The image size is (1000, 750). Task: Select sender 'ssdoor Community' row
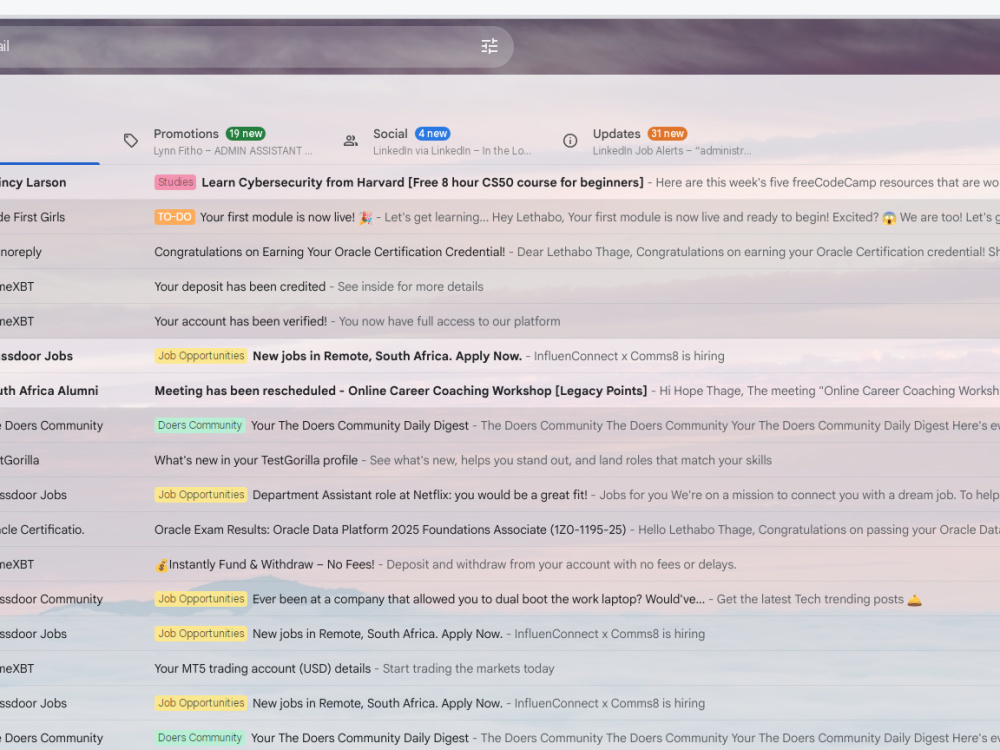click(51, 599)
